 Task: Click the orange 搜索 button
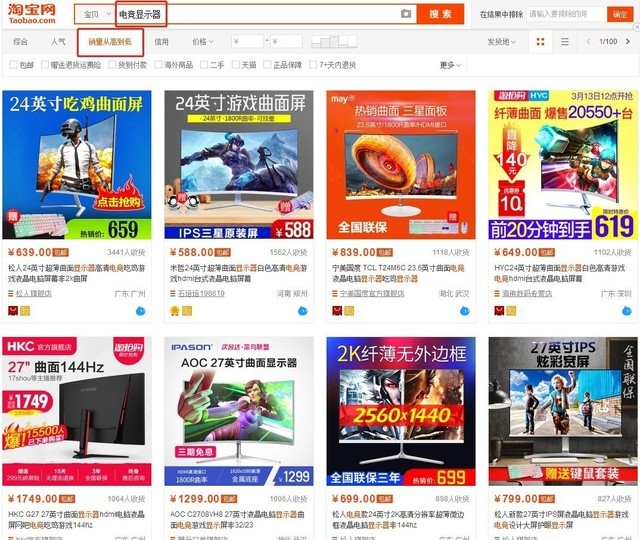440,14
